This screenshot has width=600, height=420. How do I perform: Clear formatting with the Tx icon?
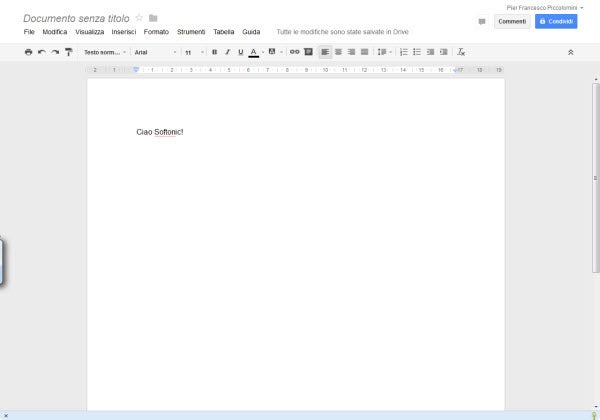coord(461,52)
